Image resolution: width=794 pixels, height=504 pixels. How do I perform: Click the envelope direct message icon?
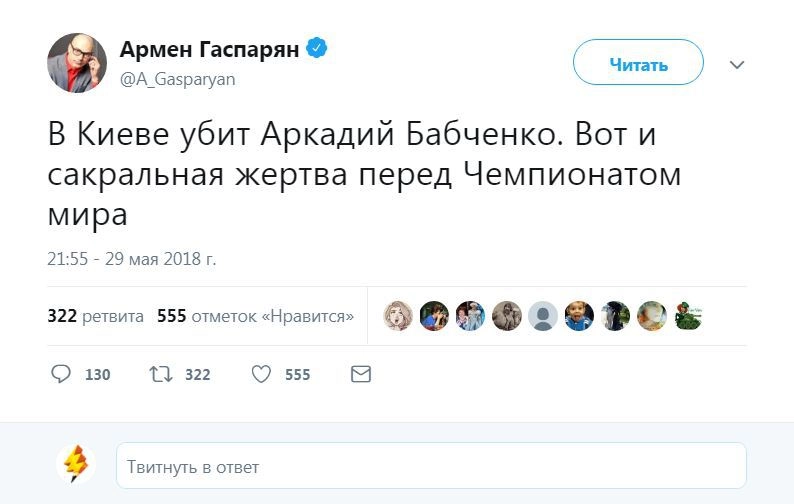click(361, 374)
